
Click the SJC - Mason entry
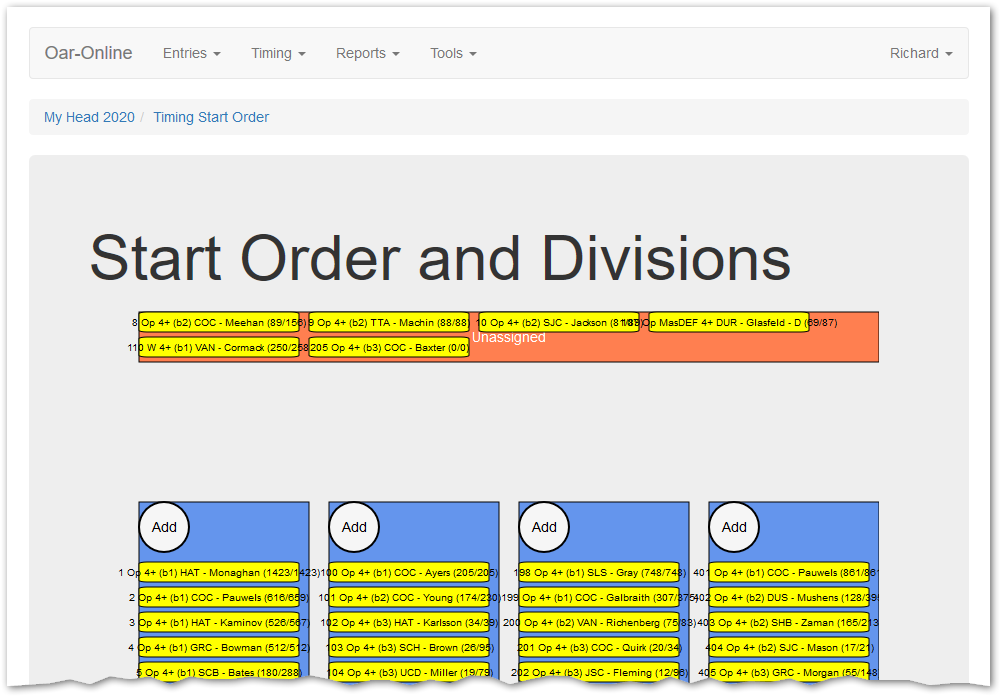tap(789, 648)
